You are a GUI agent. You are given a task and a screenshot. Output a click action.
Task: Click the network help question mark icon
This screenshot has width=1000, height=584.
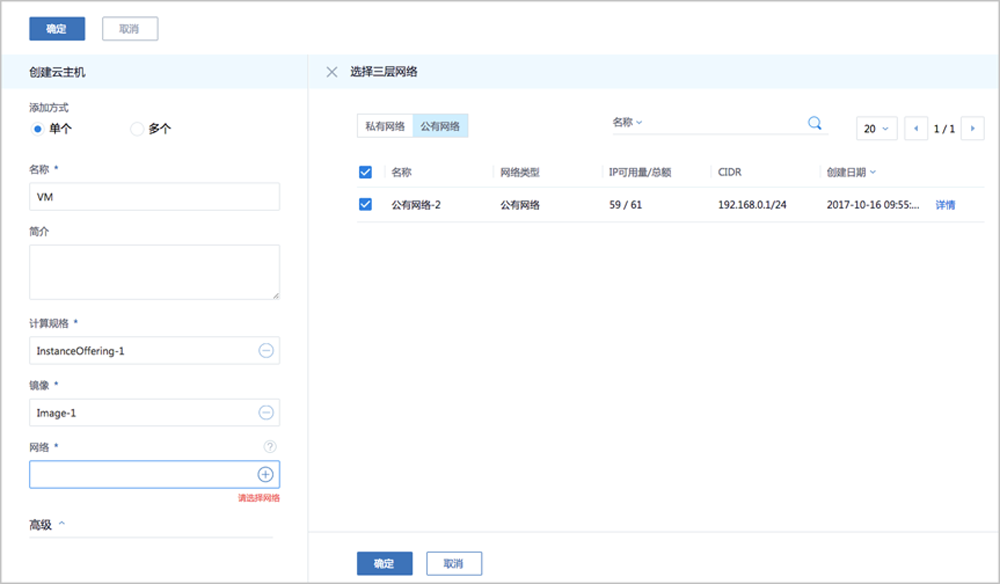pos(269,447)
